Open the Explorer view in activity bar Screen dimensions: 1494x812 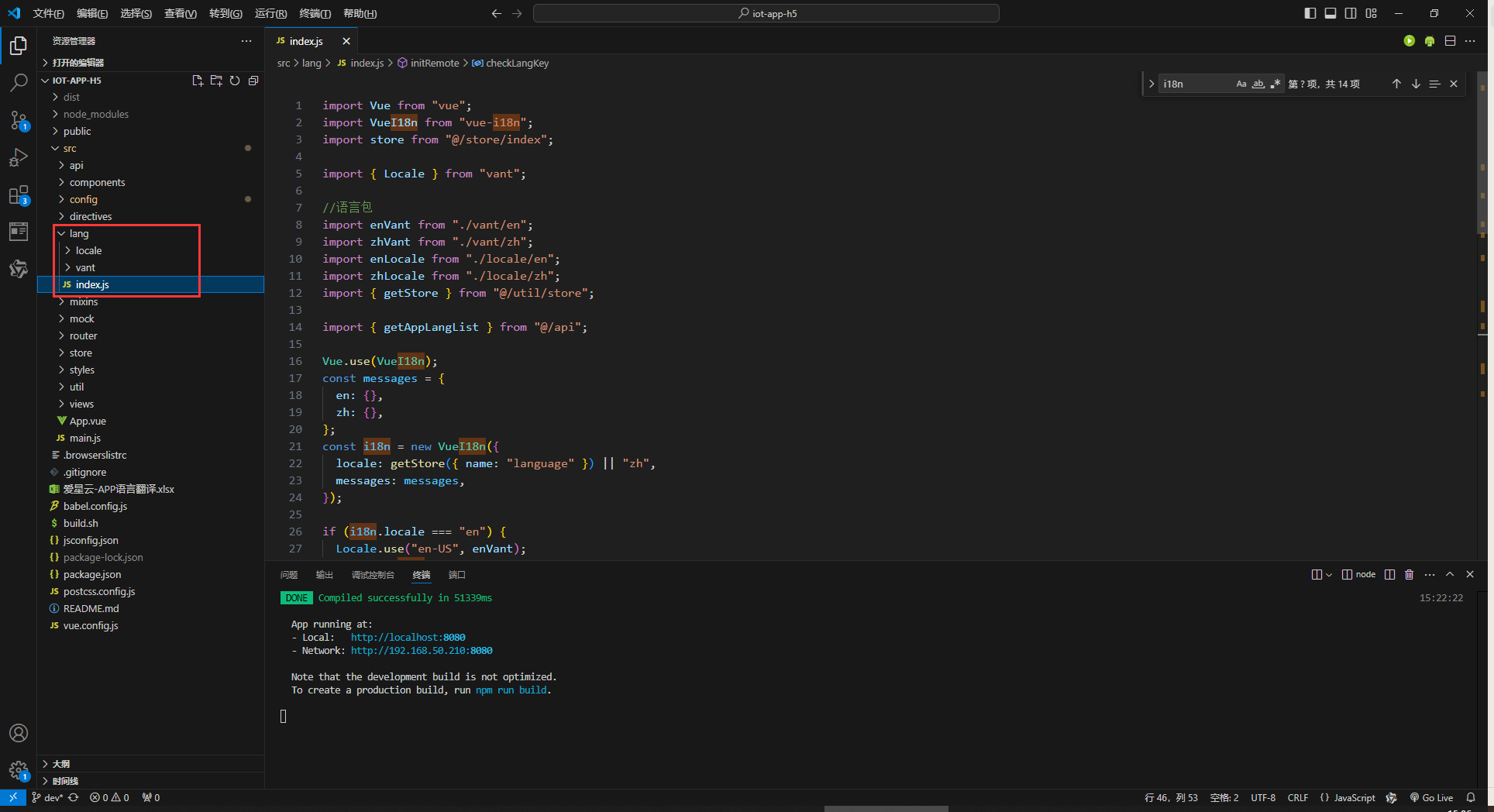[19, 46]
